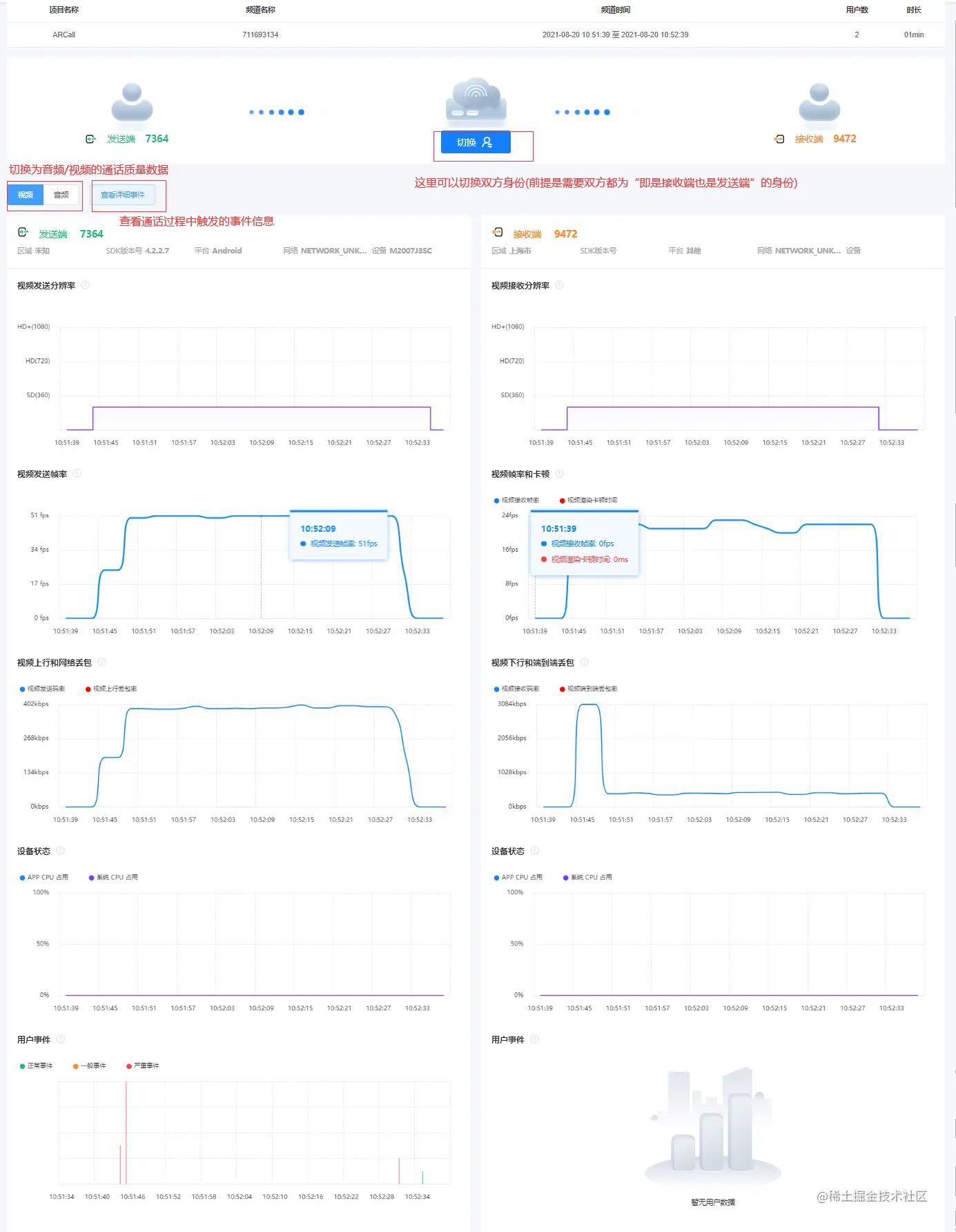This screenshot has width=956, height=1232.
Task: Toggle 视频渲染卡顿时间 legend series
Action: tap(589, 500)
